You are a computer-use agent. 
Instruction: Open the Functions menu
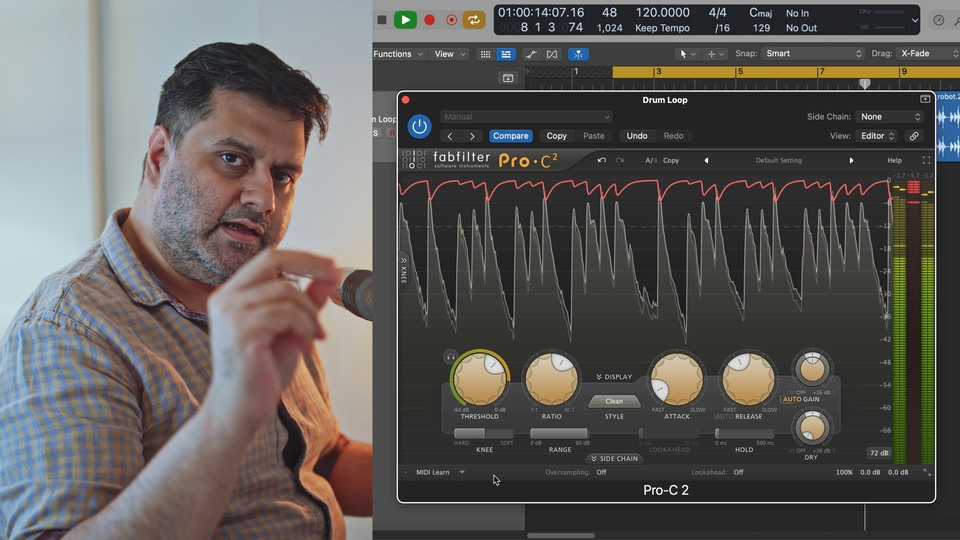pyautogui.click(x=398, y=54)
